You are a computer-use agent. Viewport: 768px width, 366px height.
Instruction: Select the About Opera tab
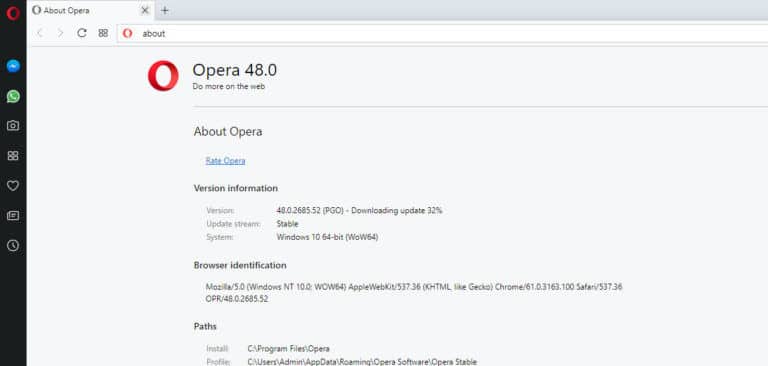pos(91,10)
